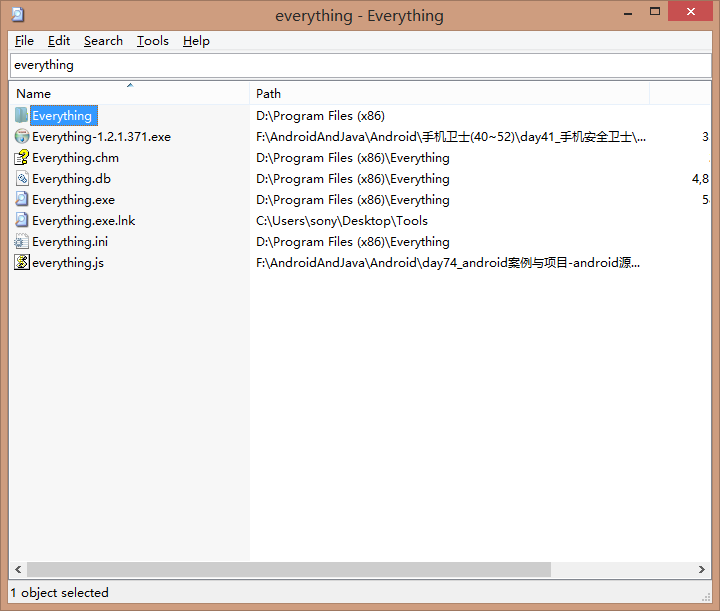Image resolution: width=720 pixels, height=611 pixels.
Task: Click the Everything.db database file icon
Action: tap(22, 179)
